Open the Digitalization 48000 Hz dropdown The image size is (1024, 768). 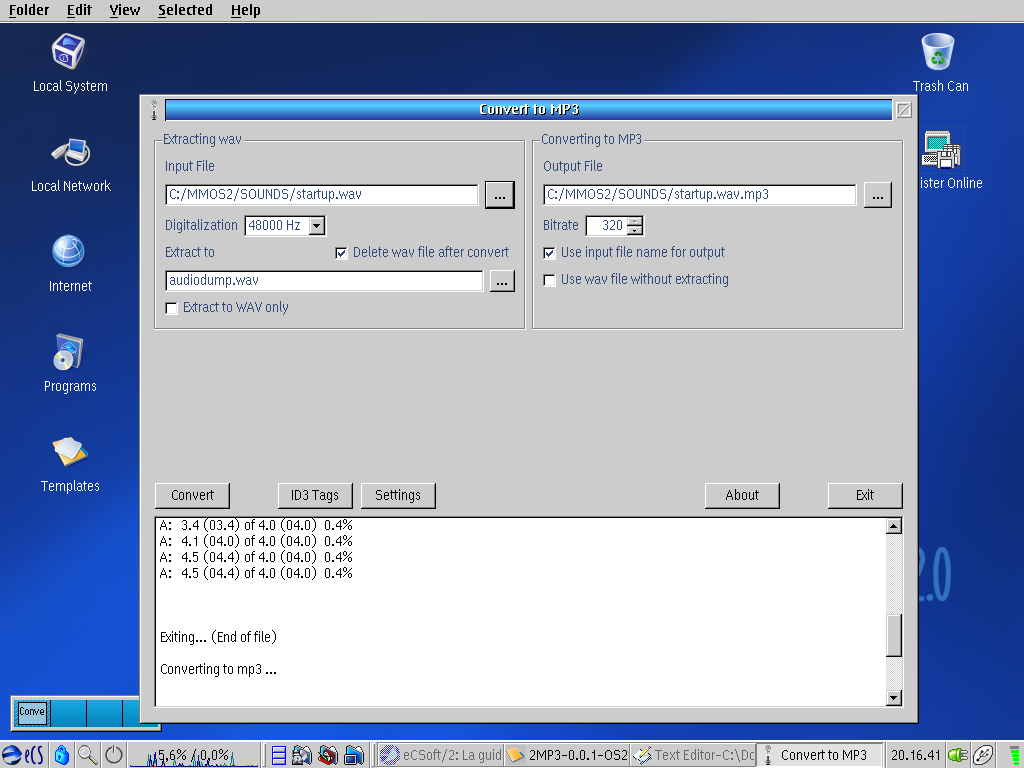coord(317,225)
